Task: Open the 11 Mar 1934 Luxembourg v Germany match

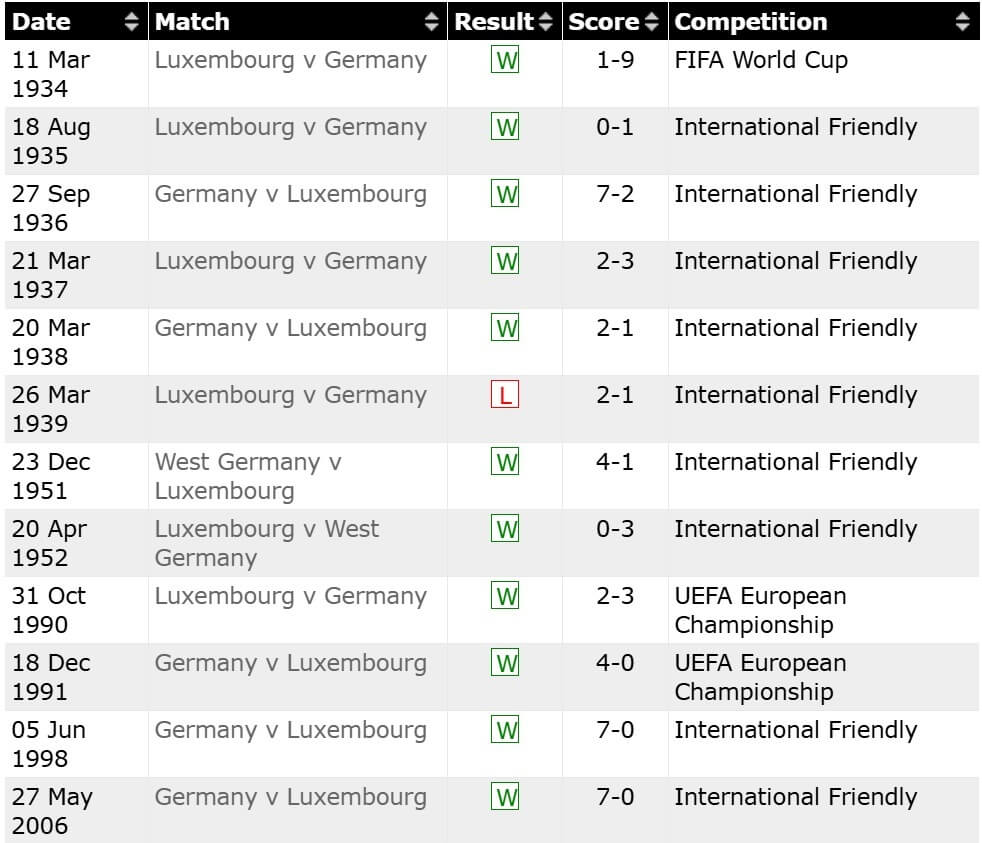Action: tap(290, 60)
